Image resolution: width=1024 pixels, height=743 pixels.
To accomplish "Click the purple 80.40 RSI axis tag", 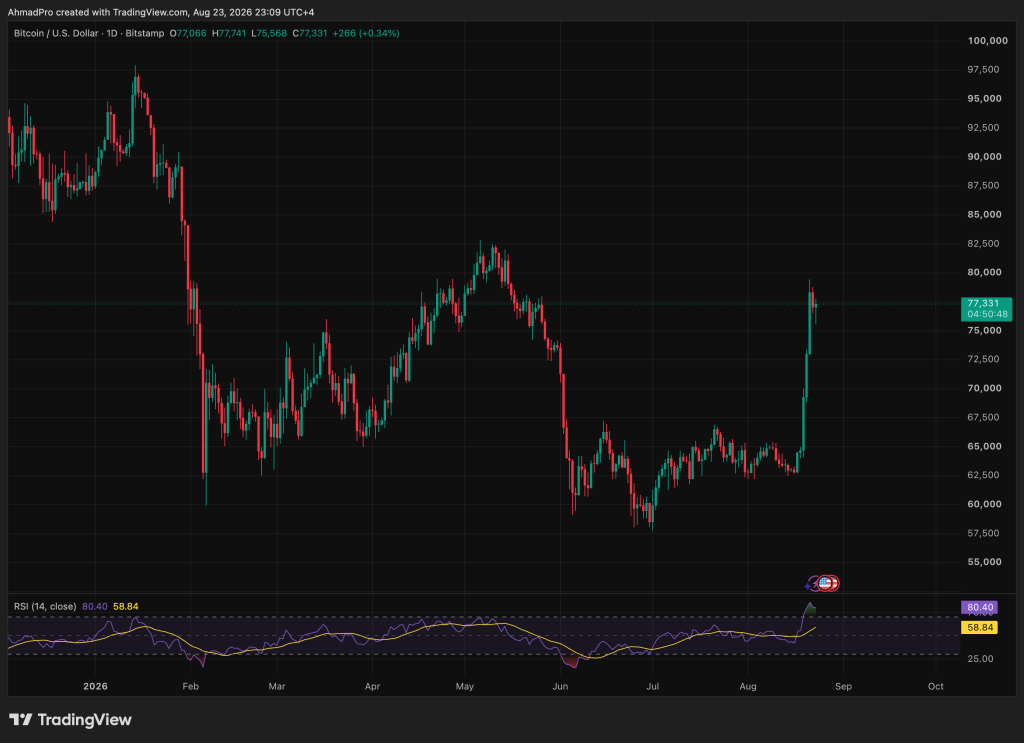I will [x=980, y=607].
